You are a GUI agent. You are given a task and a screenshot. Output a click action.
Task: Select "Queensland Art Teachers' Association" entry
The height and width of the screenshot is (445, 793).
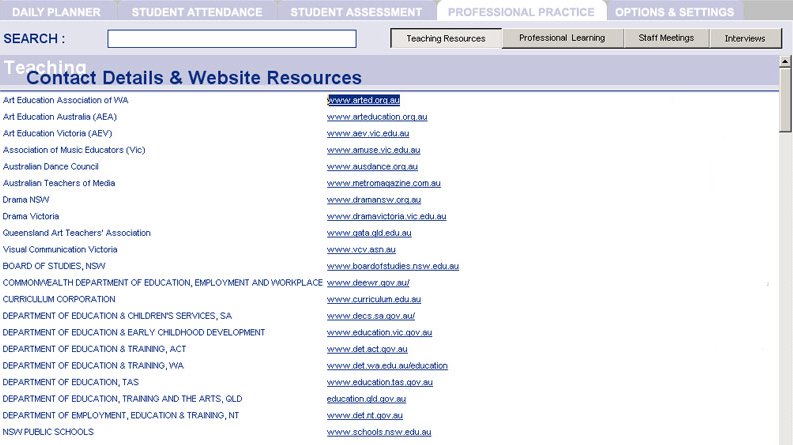76,233
